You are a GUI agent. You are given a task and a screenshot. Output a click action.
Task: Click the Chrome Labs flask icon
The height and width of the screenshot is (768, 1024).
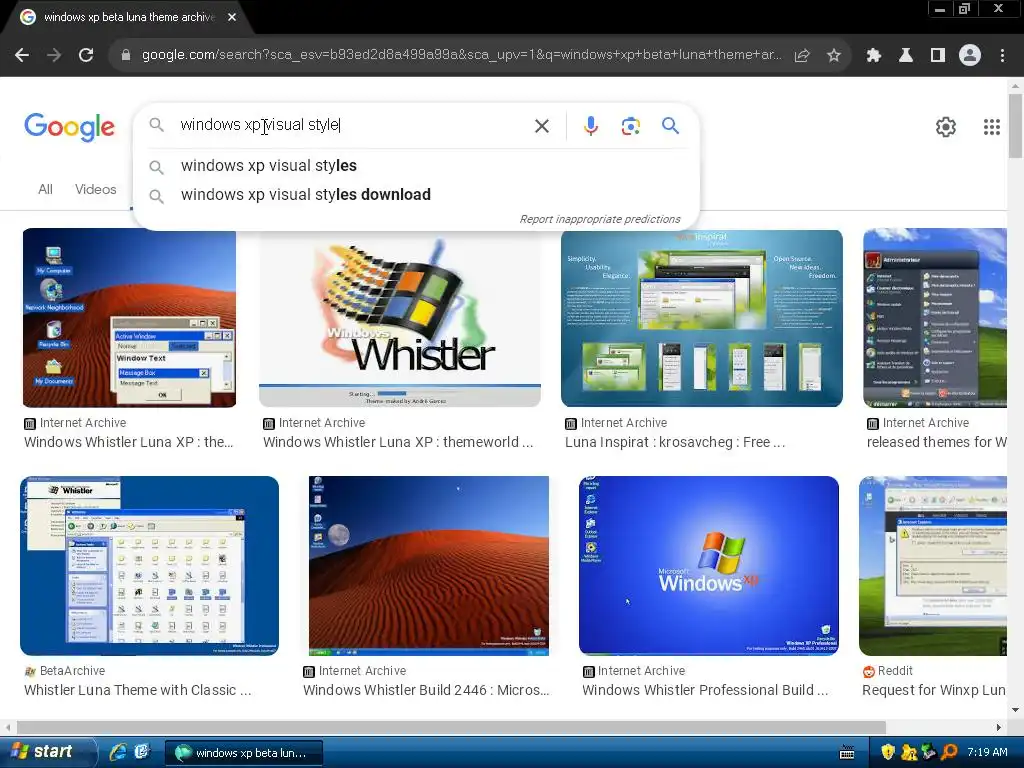coord(906,56)
